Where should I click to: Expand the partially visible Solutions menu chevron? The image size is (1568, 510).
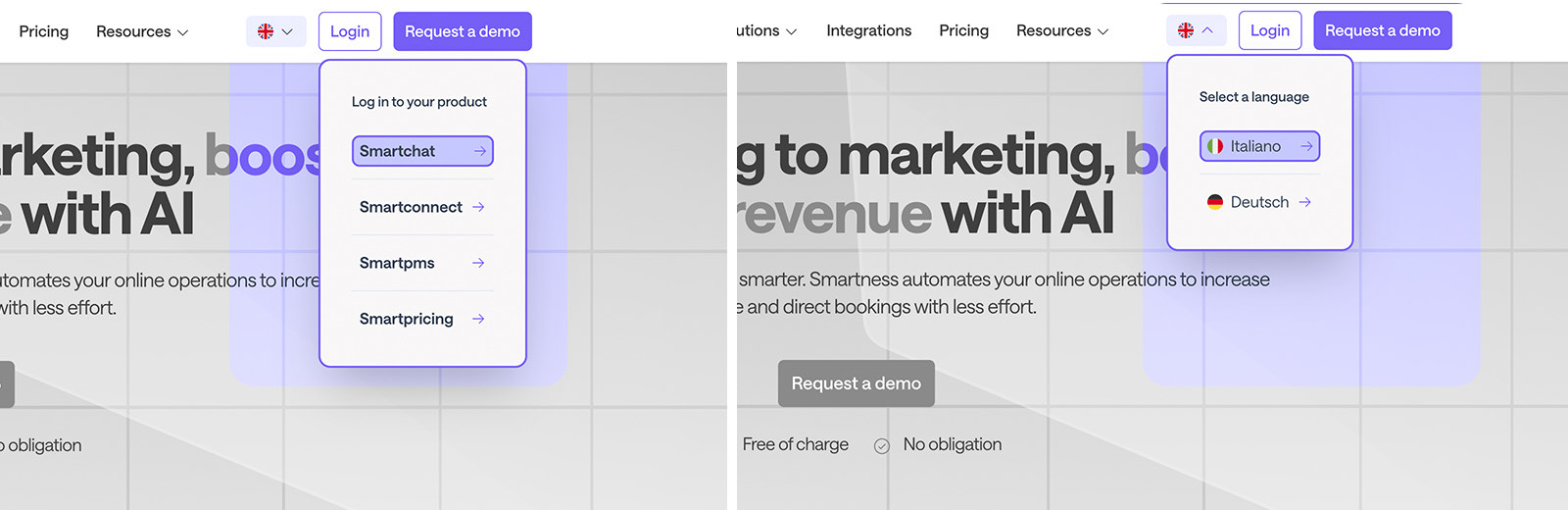pyautogui.click(x=792, y=31)
